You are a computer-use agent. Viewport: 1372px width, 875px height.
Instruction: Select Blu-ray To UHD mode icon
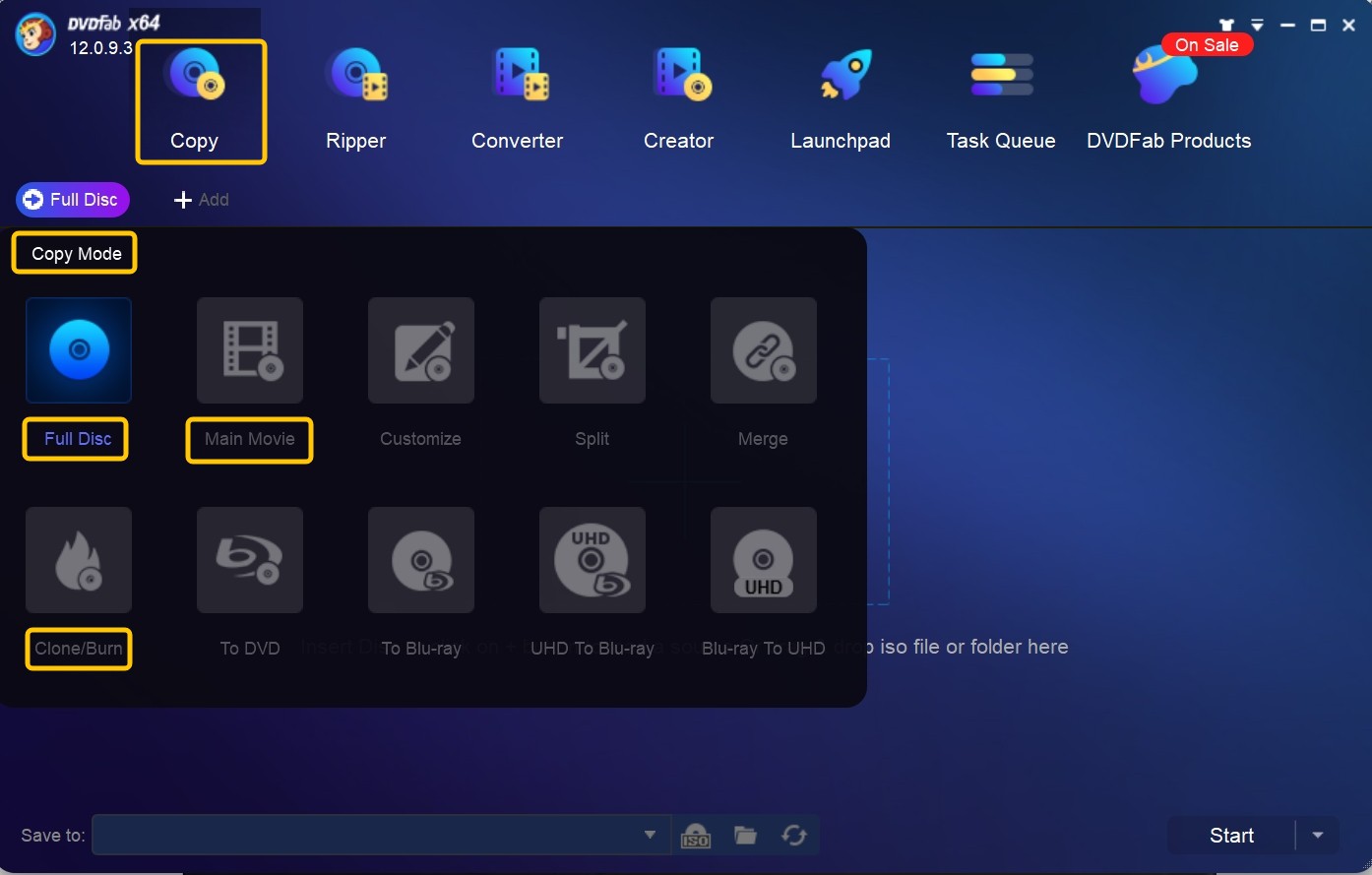click(764, 560)
